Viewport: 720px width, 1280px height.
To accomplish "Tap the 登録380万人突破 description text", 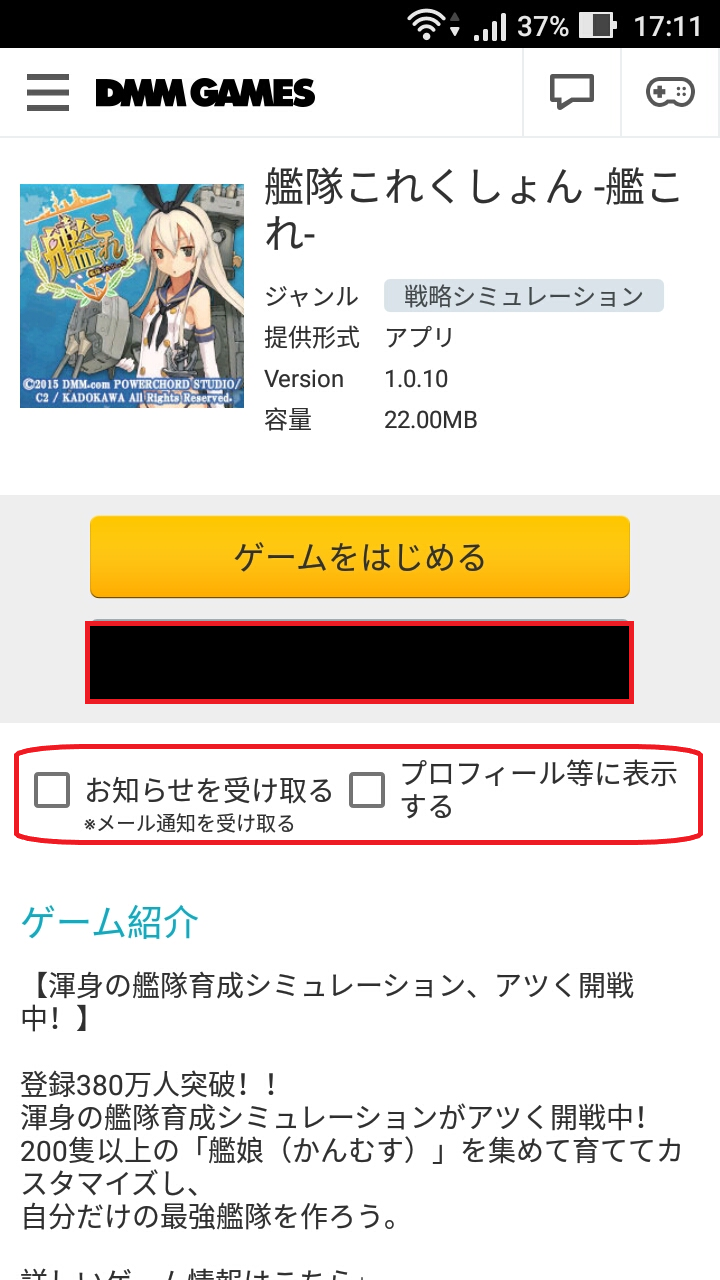I will (x=148, y=1084).
